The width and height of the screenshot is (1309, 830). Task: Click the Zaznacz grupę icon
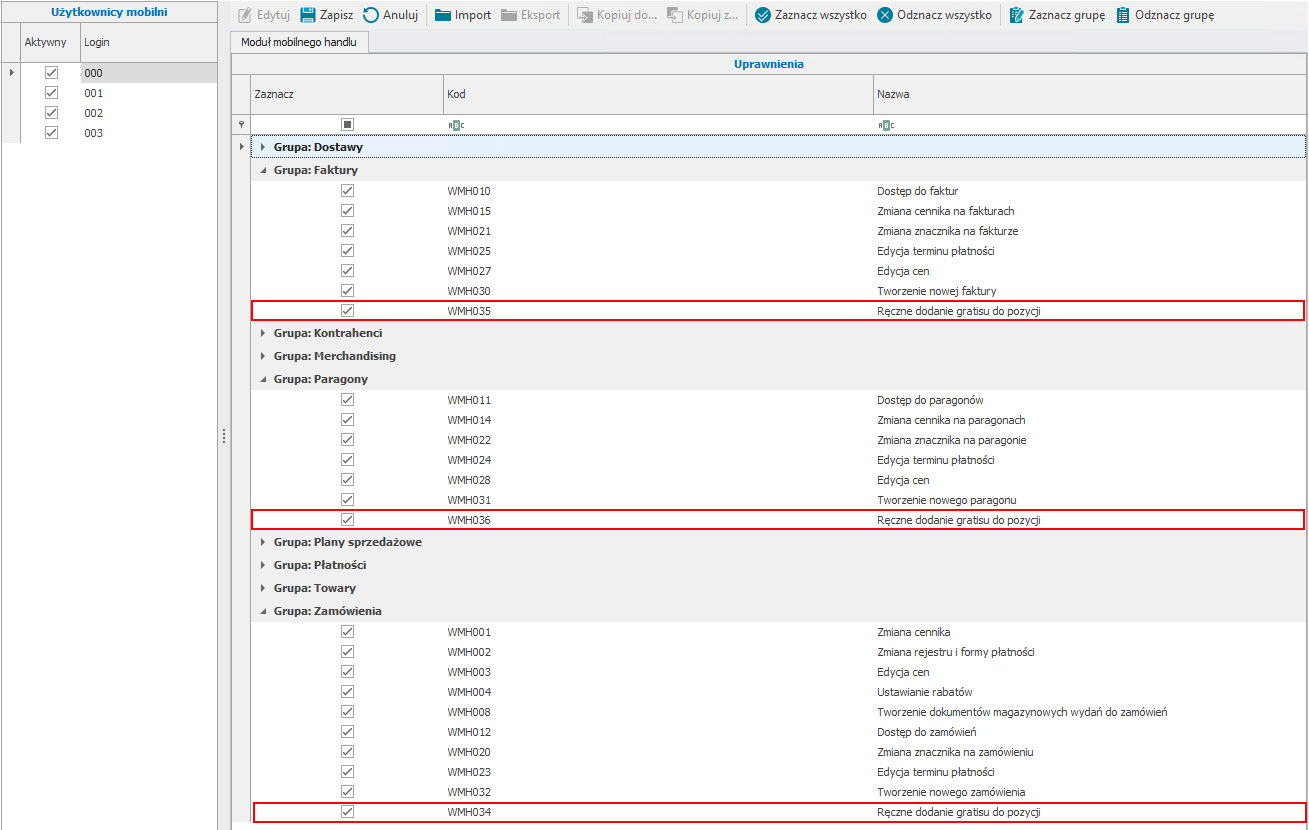coord(1017,15)
